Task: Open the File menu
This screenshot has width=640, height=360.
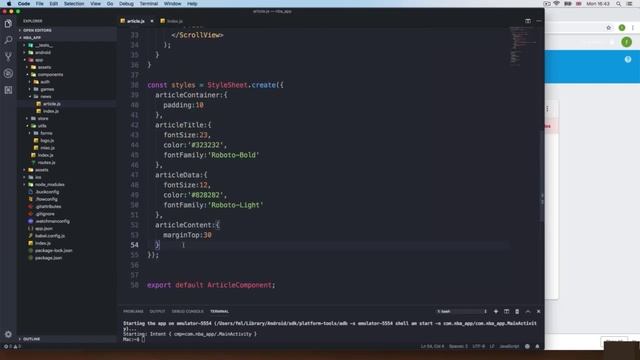Action: click(39, 4)
